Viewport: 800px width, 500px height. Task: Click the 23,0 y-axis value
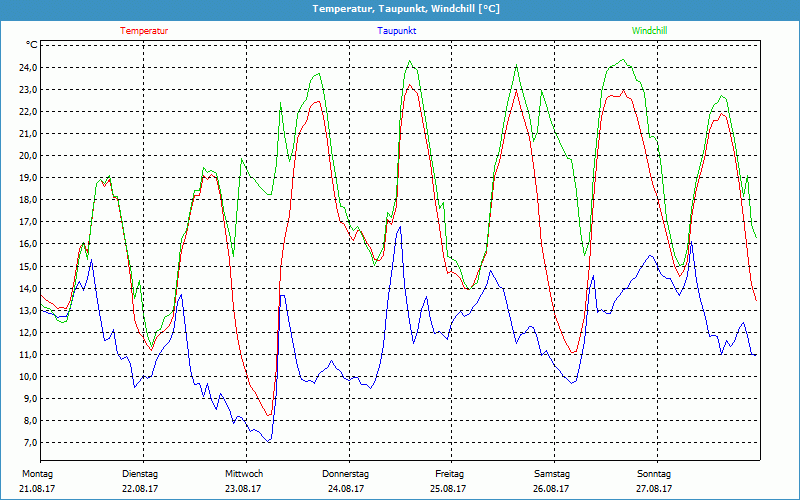[x=28, y=89]
